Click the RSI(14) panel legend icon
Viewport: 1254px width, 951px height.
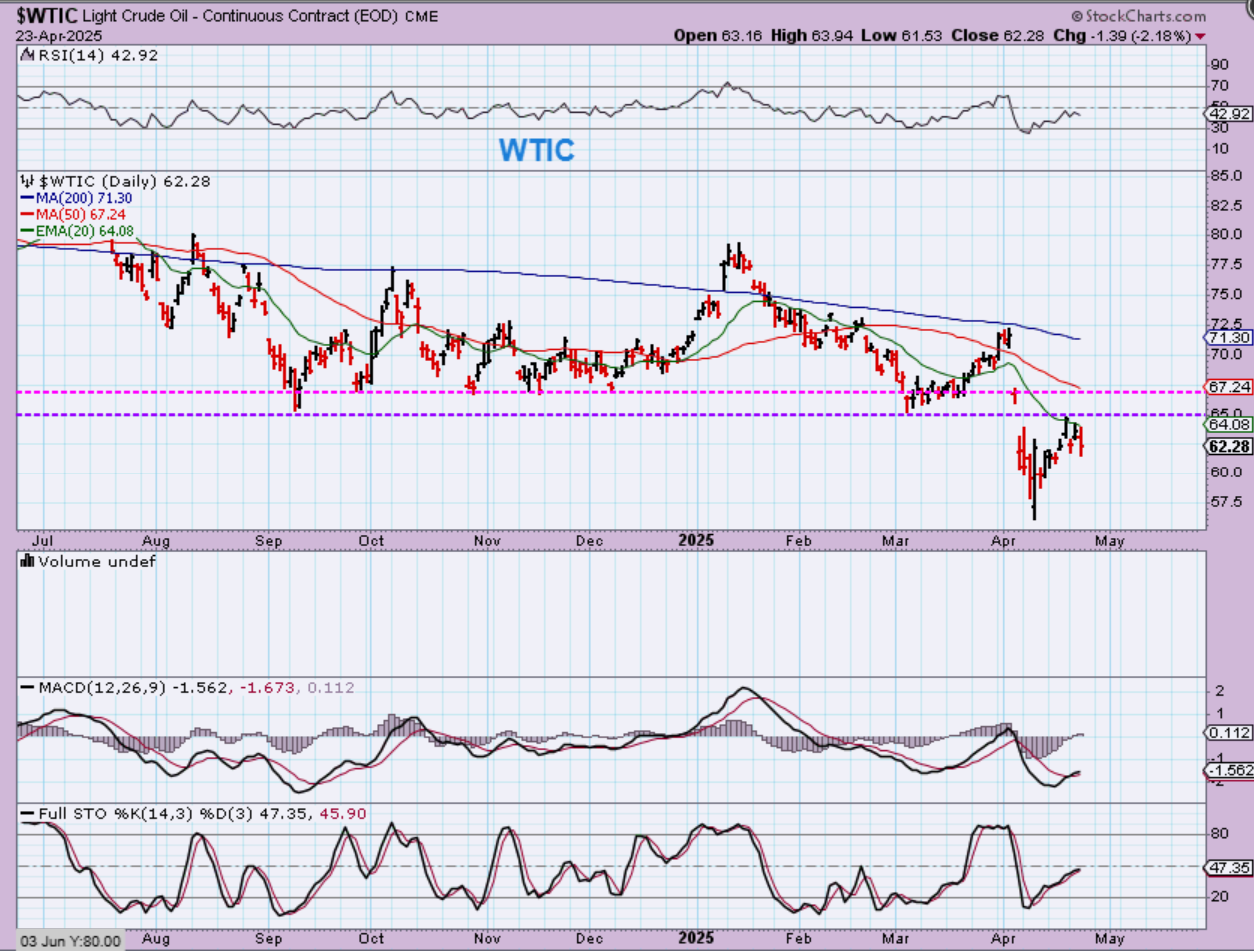point(25,56)
